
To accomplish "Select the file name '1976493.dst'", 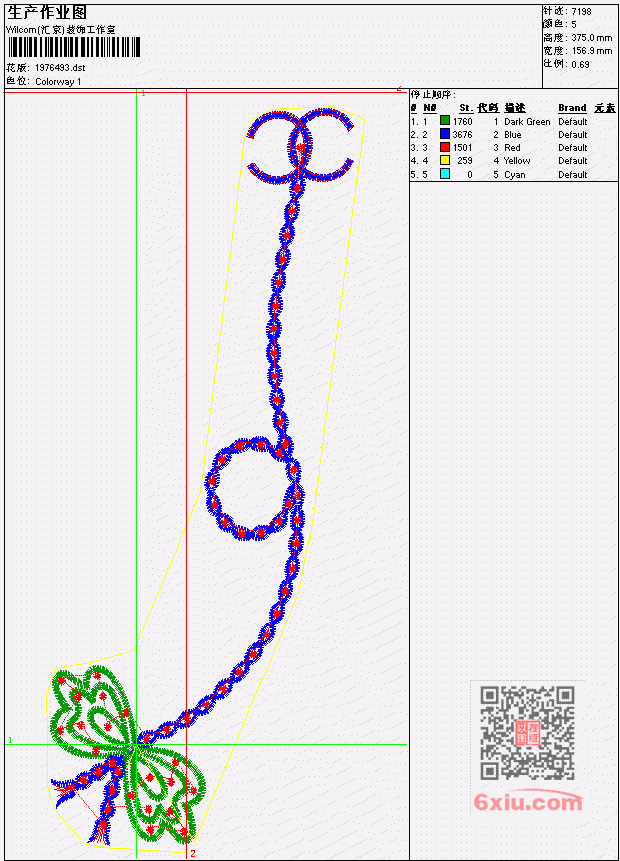I will (x=60, y=68).
